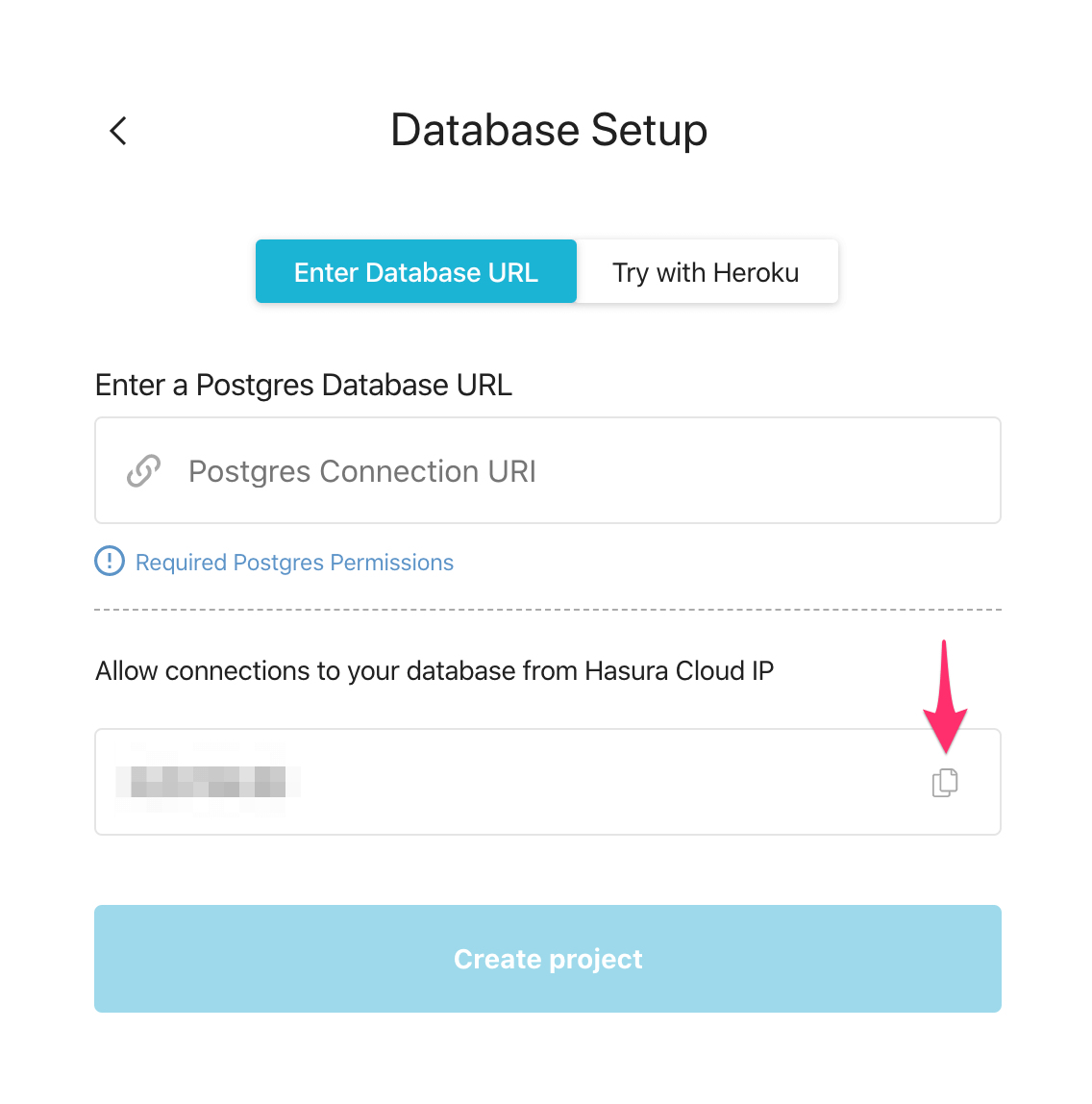Copy the Hasura Cloud IP address
The width and height of the screenshot is (1092, 1104).
coord(945,783)
